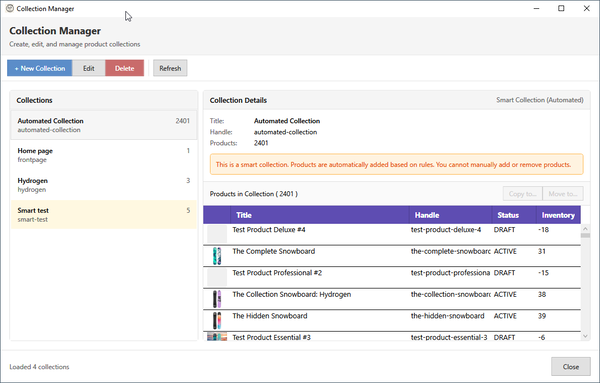Click inventory value '38'
This screenshot has height=383, width=600.
pos(542,294)
